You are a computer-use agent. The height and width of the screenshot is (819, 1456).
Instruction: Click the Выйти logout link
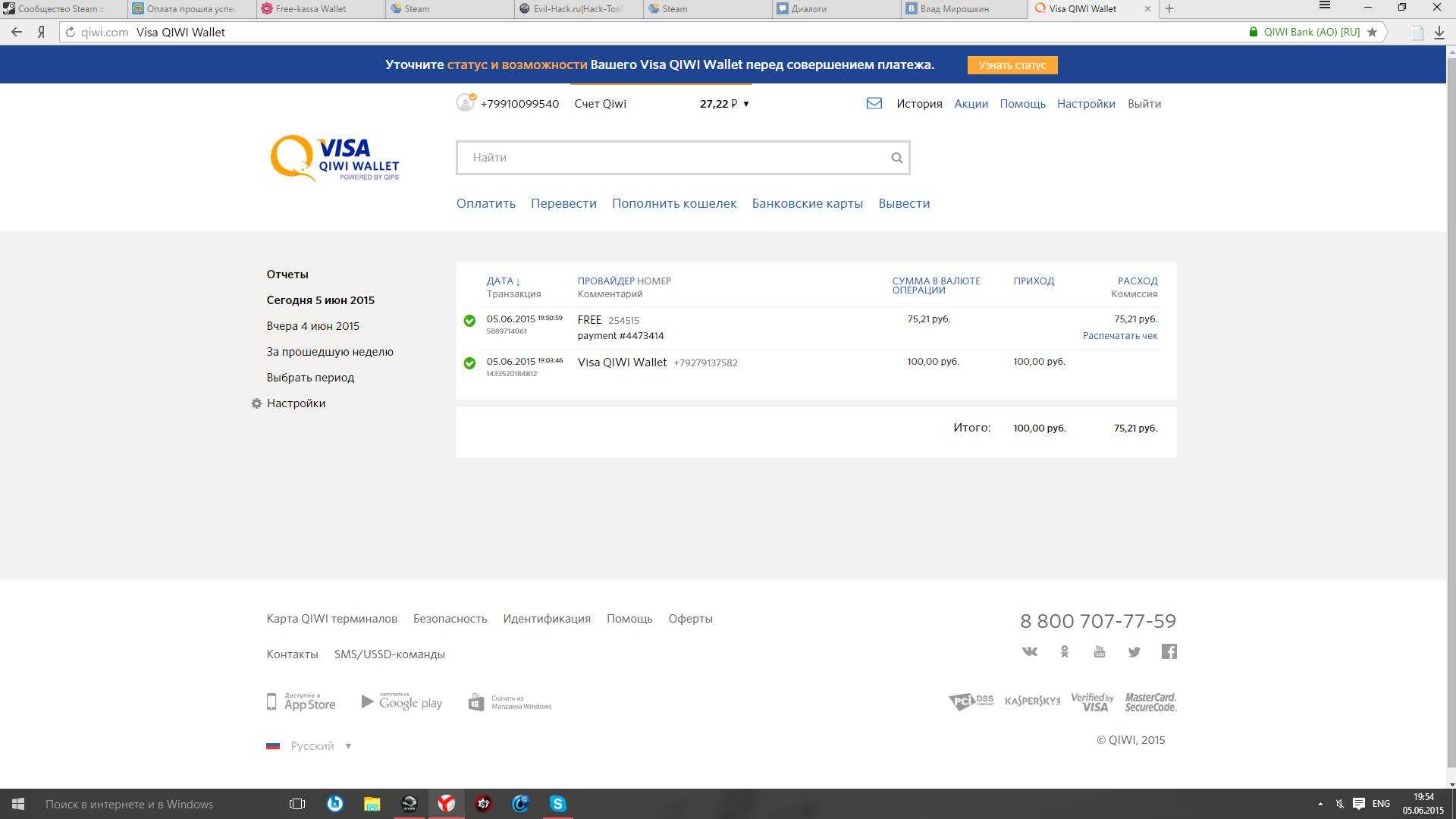[1144, 104]
